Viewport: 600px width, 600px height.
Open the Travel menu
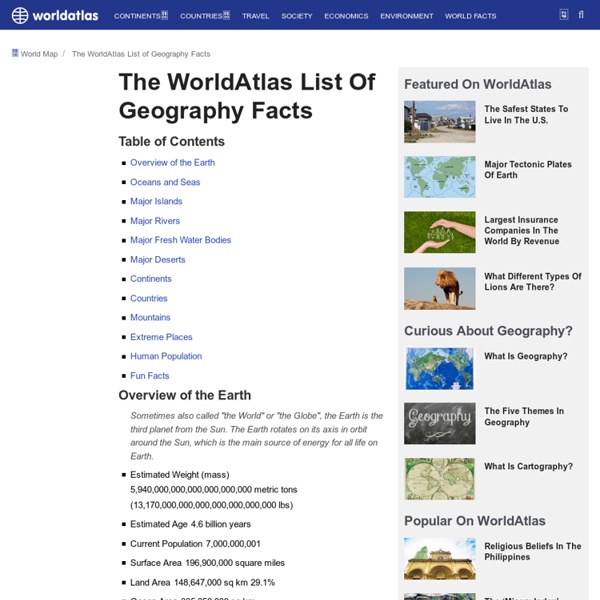(255, 16)
